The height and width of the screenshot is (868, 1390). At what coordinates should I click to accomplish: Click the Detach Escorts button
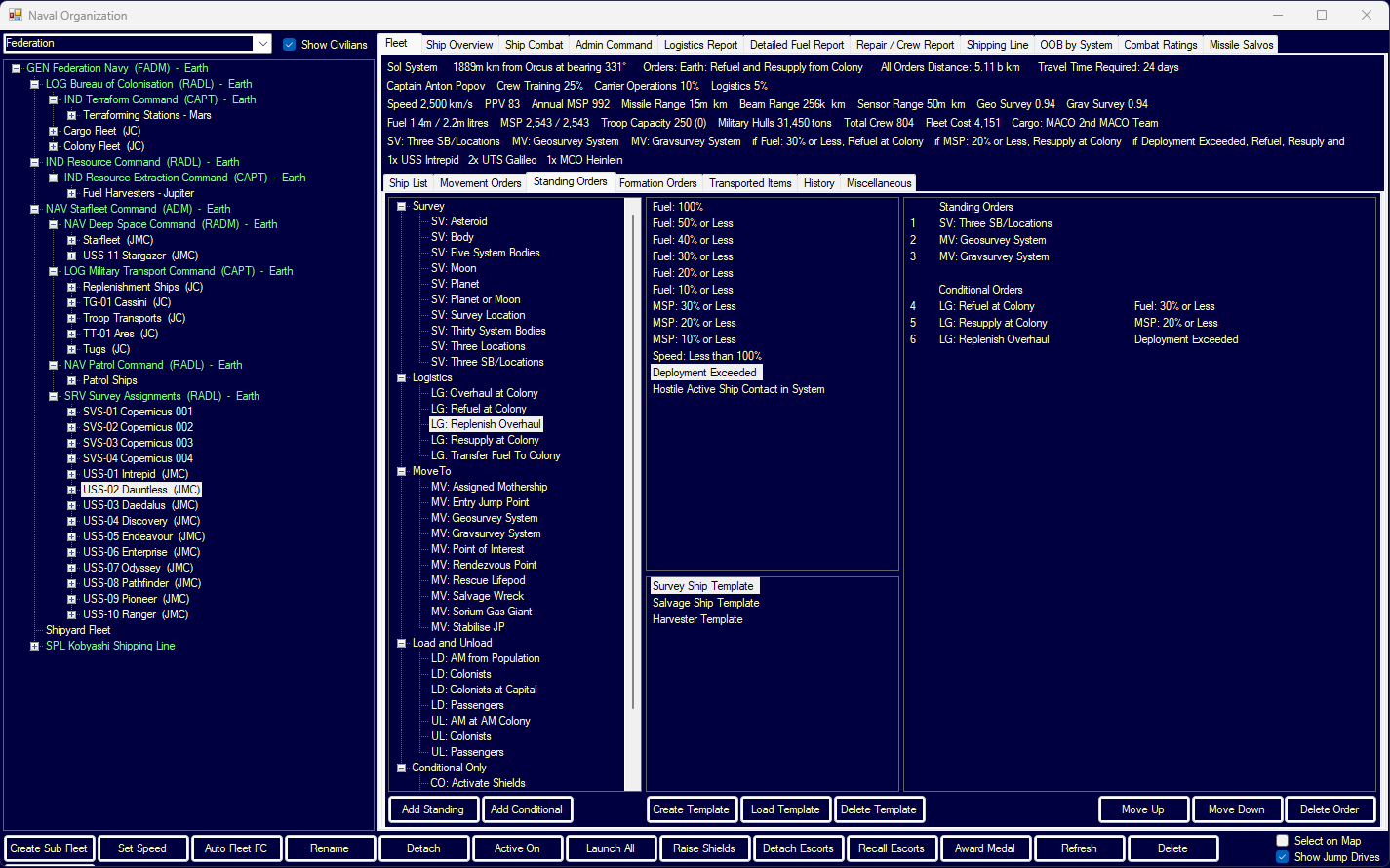click(x=798, y=848)
